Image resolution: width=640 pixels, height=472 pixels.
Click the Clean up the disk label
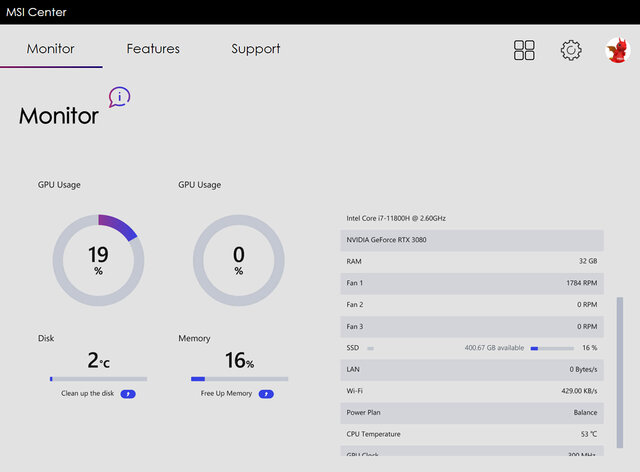89,394
